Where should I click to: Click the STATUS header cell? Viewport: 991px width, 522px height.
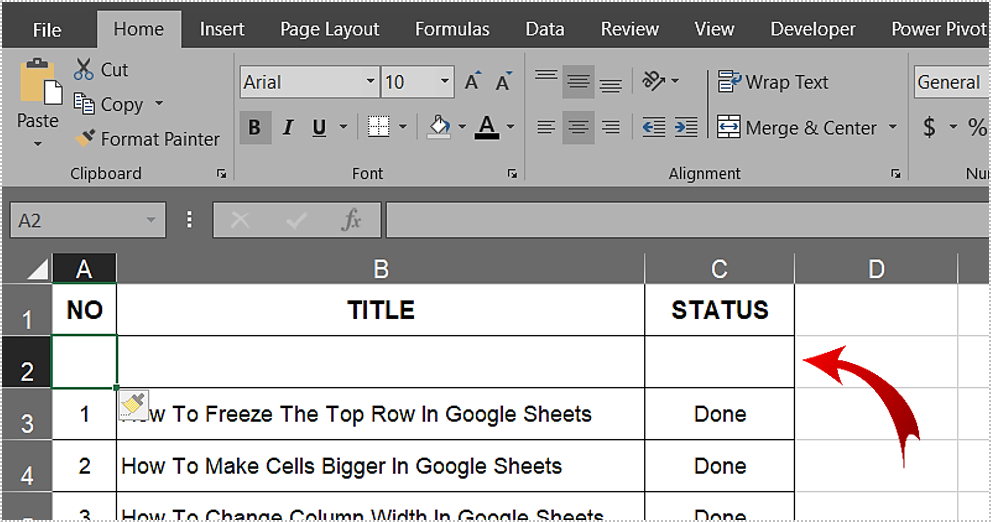coord(719,310)
